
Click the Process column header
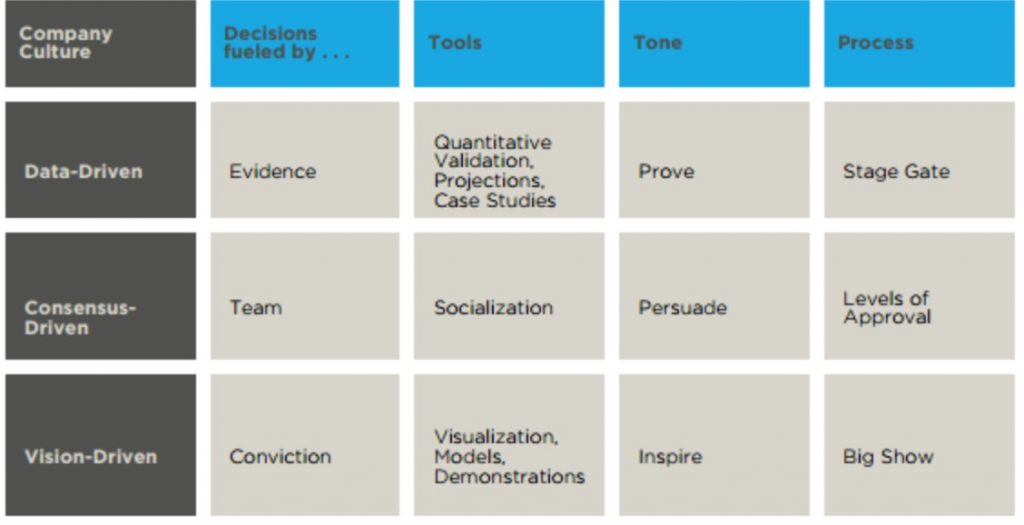(x=920, y=43)
